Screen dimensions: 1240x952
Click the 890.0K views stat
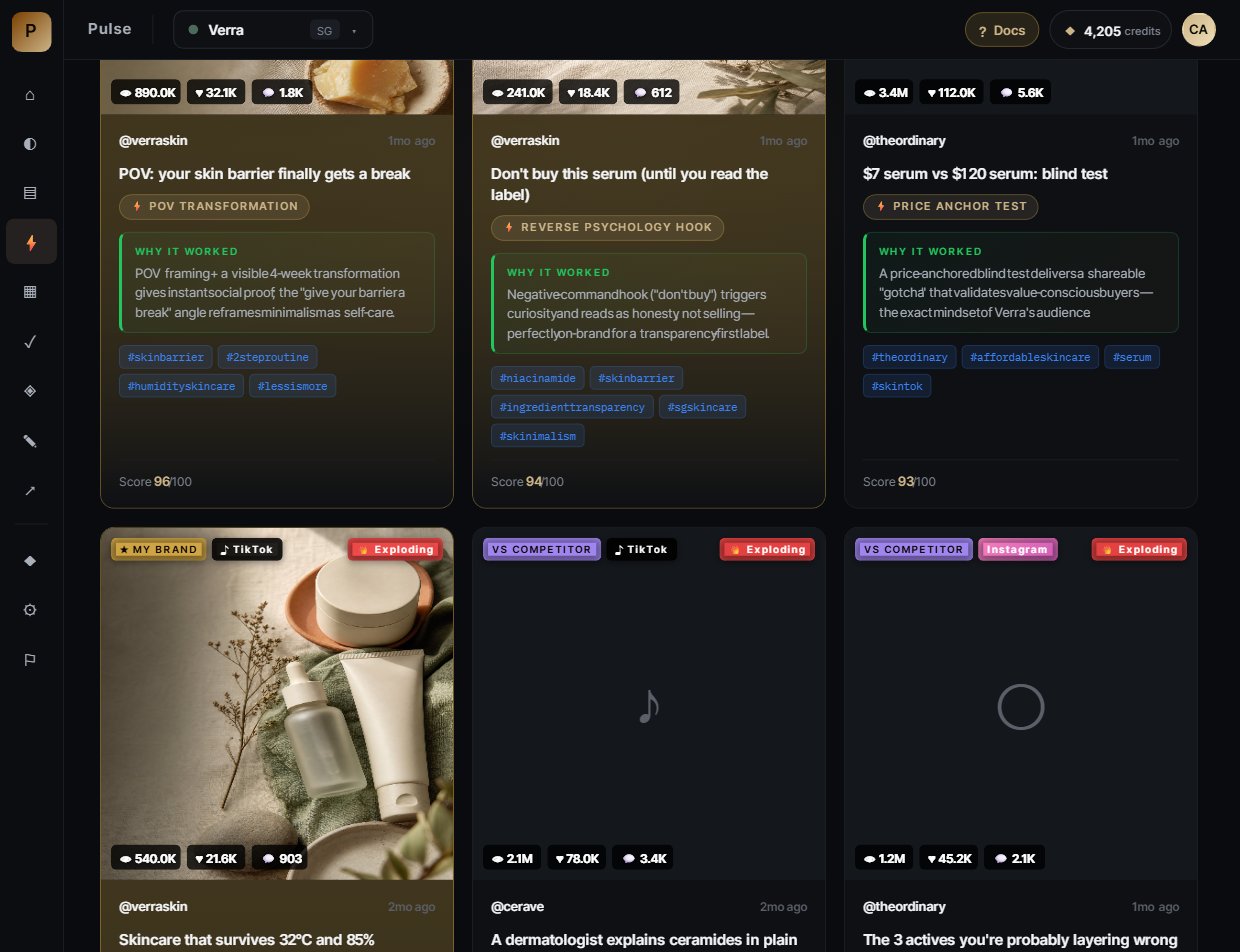point(147,92)
